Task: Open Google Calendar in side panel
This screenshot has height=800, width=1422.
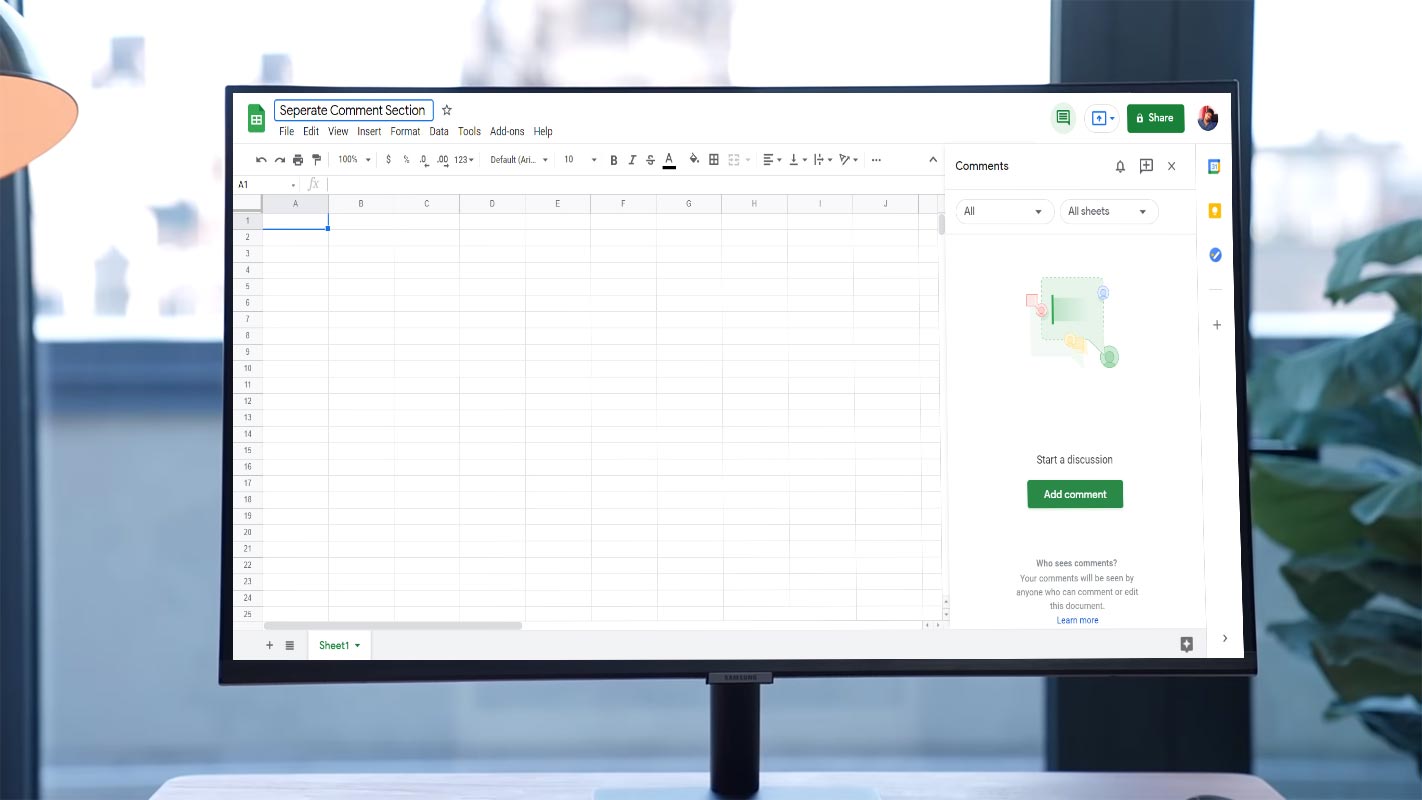Action: (1214, 167)
